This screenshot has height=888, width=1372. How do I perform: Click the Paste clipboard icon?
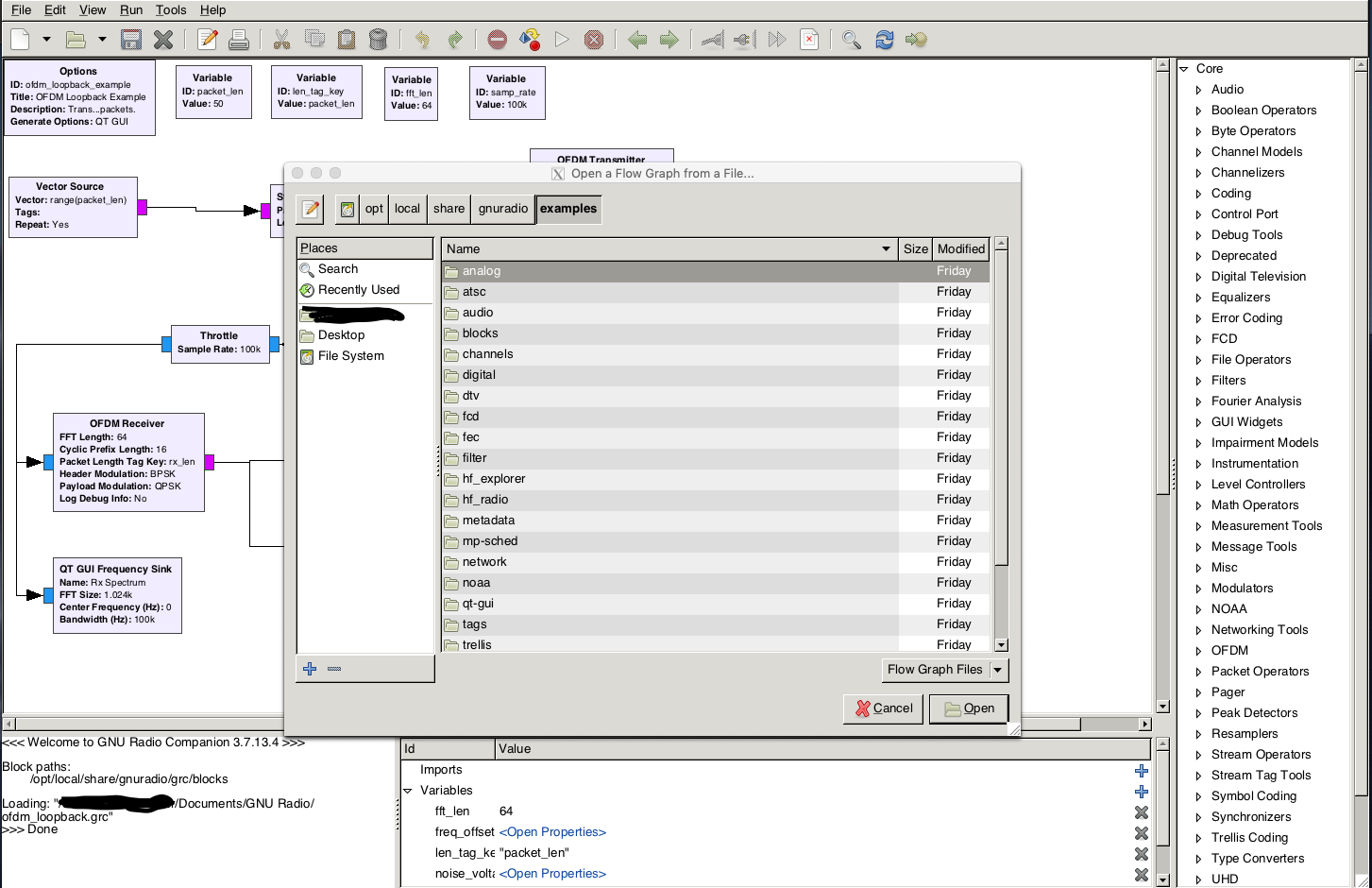(347, 40)
